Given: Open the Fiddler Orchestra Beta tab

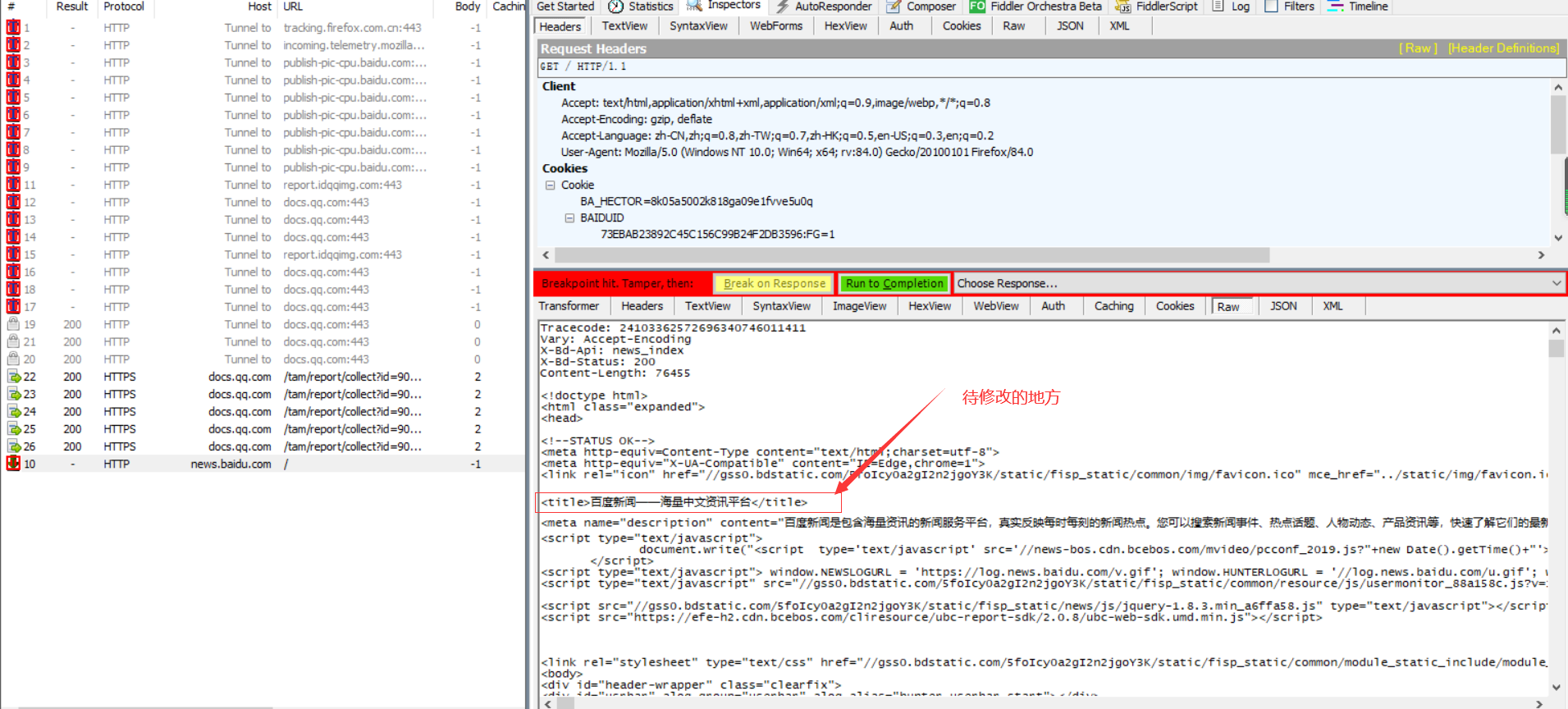Looking at the screenshot, I should (x=1036, y=7).
